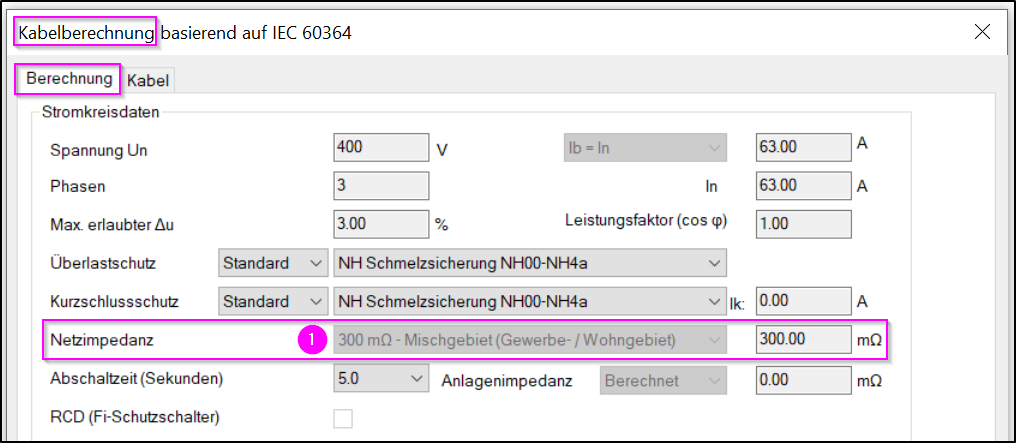The image size is (1016, 443).
Task: Click the Ik short-circuit current field
Action: click(x=803, y=302)
